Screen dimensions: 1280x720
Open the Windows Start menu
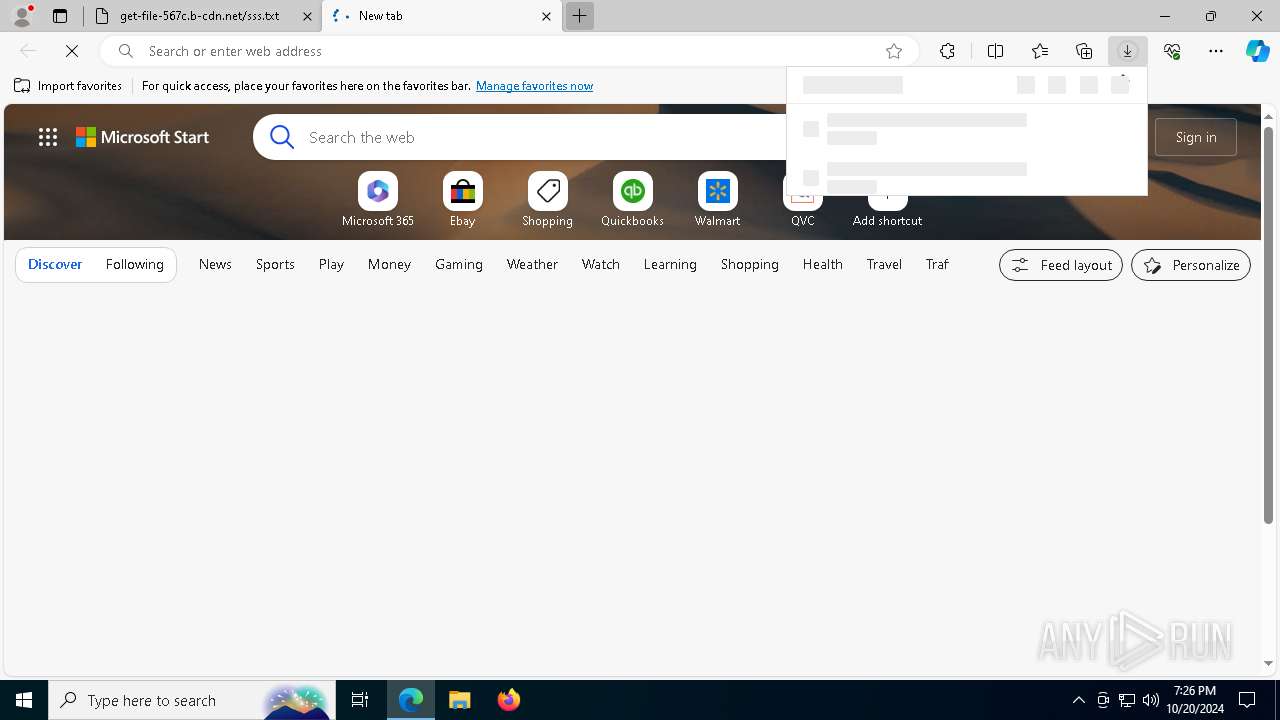pos(24,700)
